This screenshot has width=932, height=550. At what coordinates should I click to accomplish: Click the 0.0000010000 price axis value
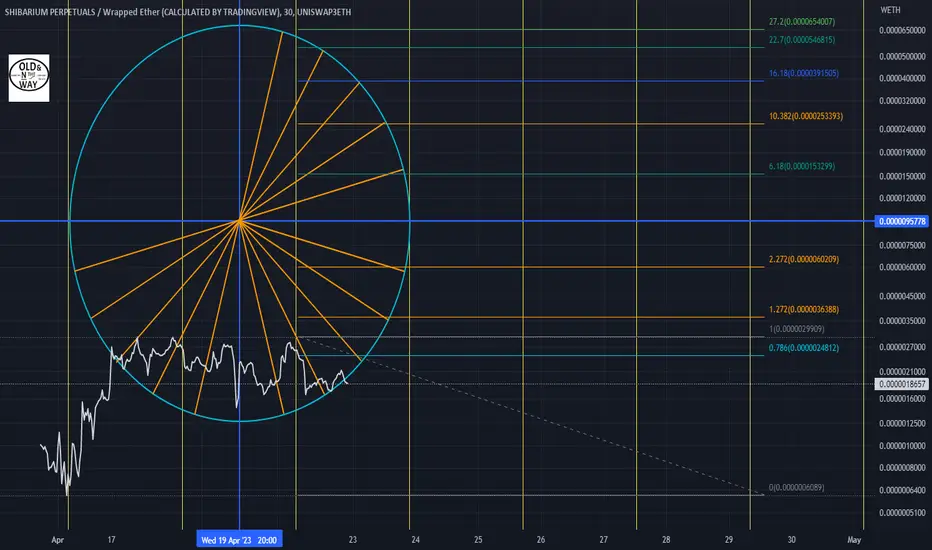coord(902,446)
